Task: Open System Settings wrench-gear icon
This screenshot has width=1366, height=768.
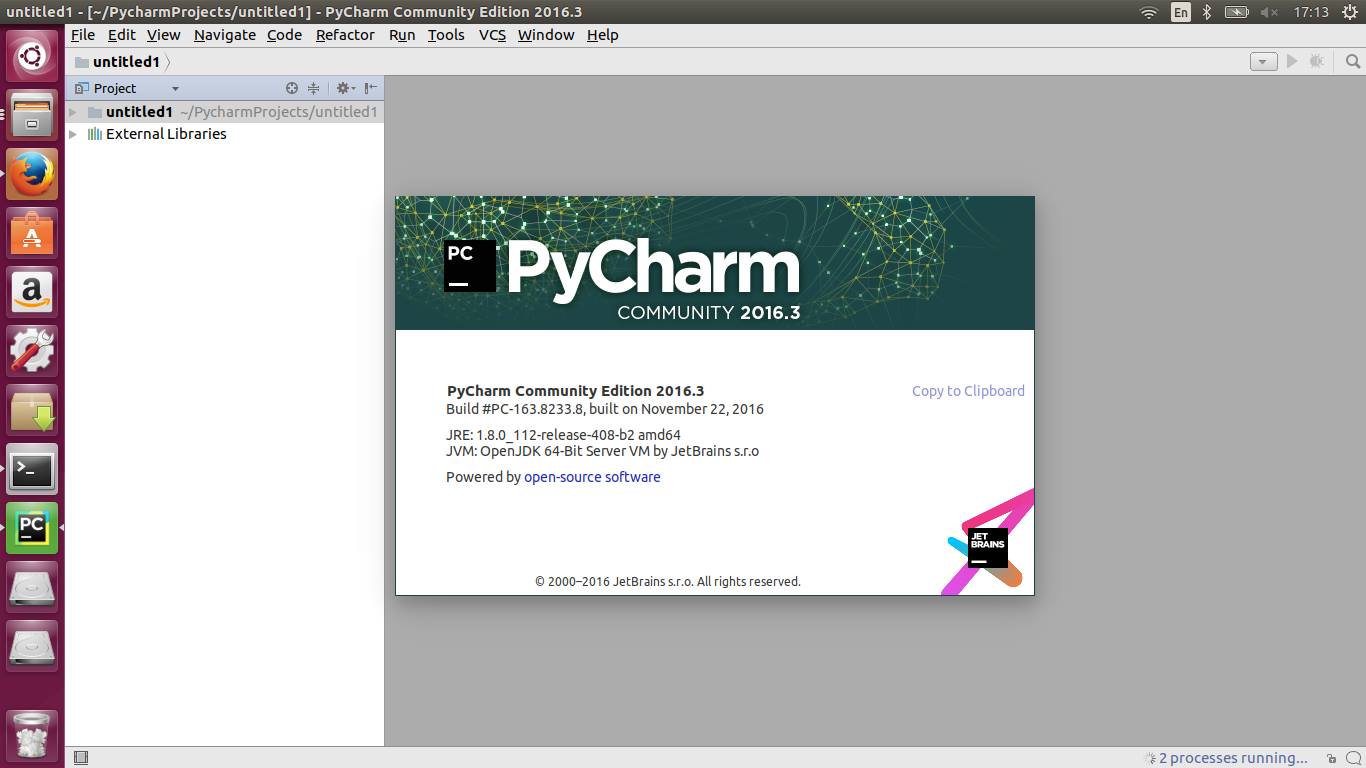Action: pos(32,351)
